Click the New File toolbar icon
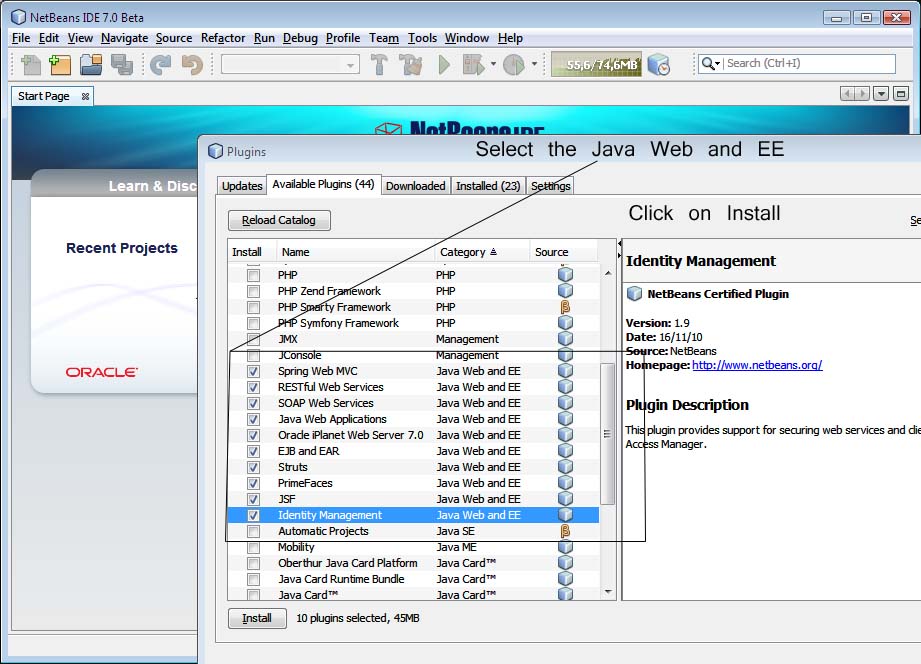The image size is (921, 664). point(30,65)
